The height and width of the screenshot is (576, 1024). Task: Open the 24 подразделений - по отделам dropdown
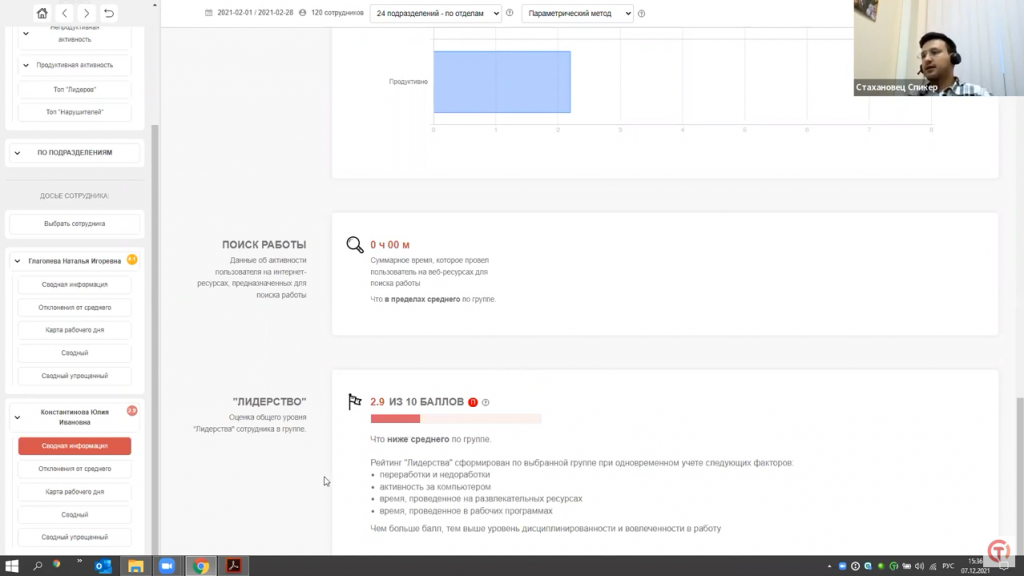436,13
